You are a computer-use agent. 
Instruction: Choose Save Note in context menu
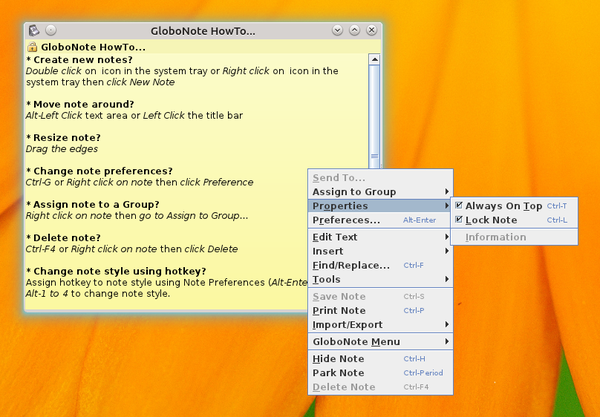coord(381,296)
